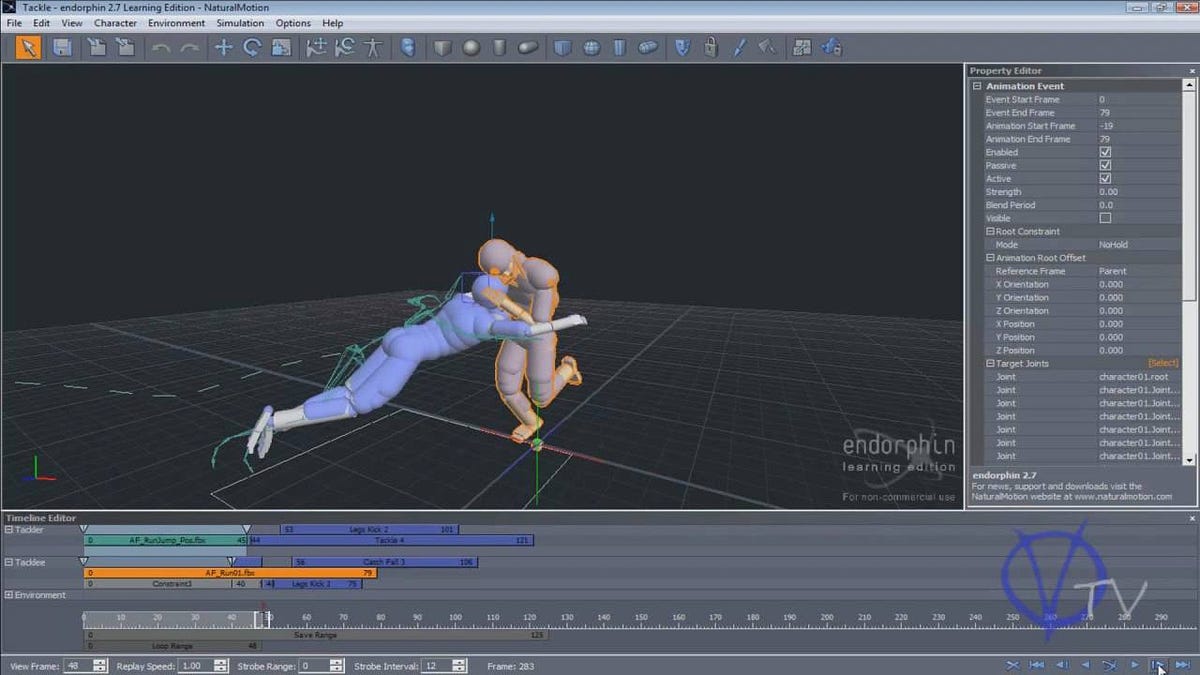Select the Translate (move) tool icon
The image size is (1200, 675).
[x=223, y=47]
